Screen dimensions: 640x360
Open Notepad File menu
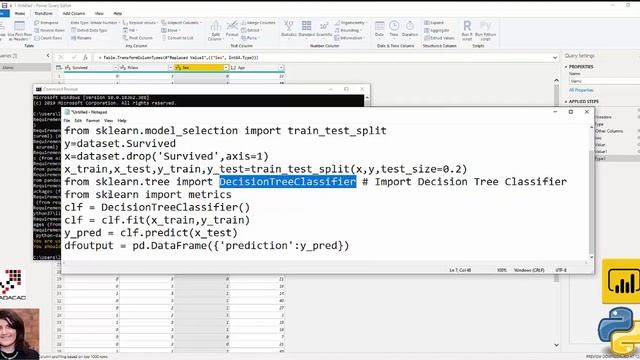(x=67, y=121)
